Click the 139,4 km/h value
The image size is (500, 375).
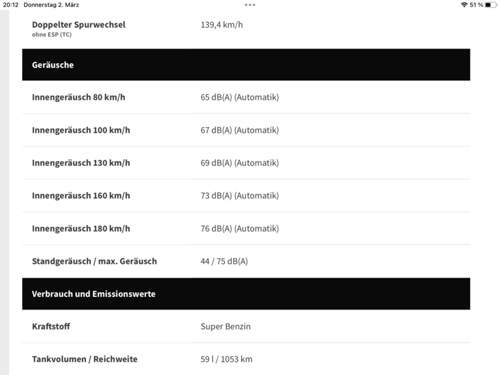(222, 25)
